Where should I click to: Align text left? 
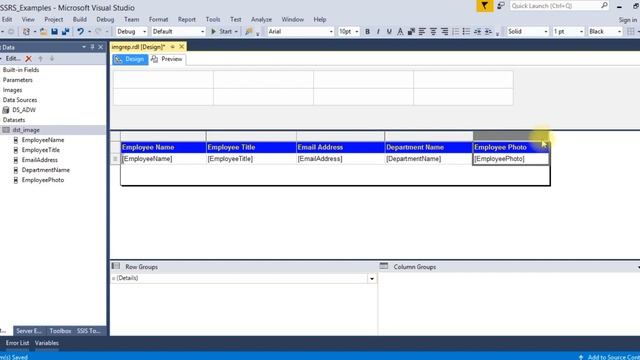click(x=422, y=31)
